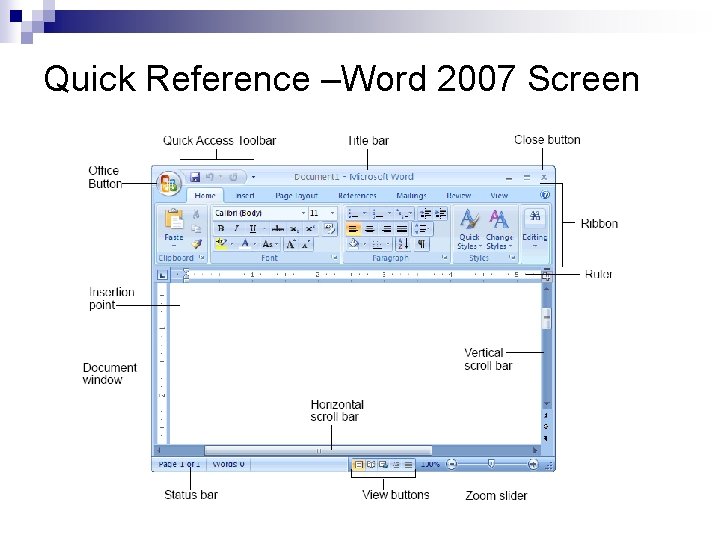Switch to the Page Layout tab
The image size is (720, 540).
[297, 196]
